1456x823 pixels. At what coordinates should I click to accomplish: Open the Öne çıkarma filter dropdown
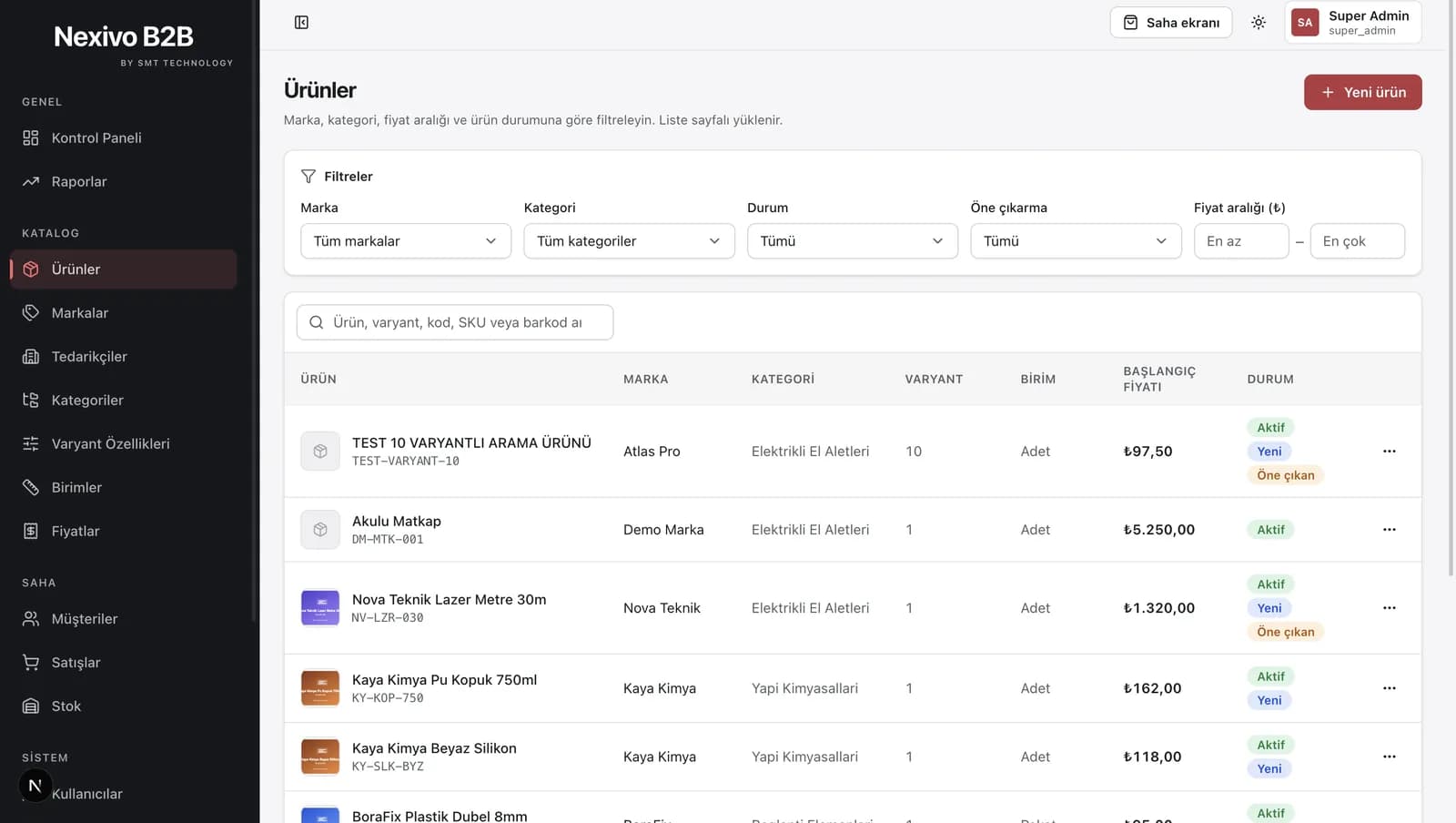tap(1076, 241)
